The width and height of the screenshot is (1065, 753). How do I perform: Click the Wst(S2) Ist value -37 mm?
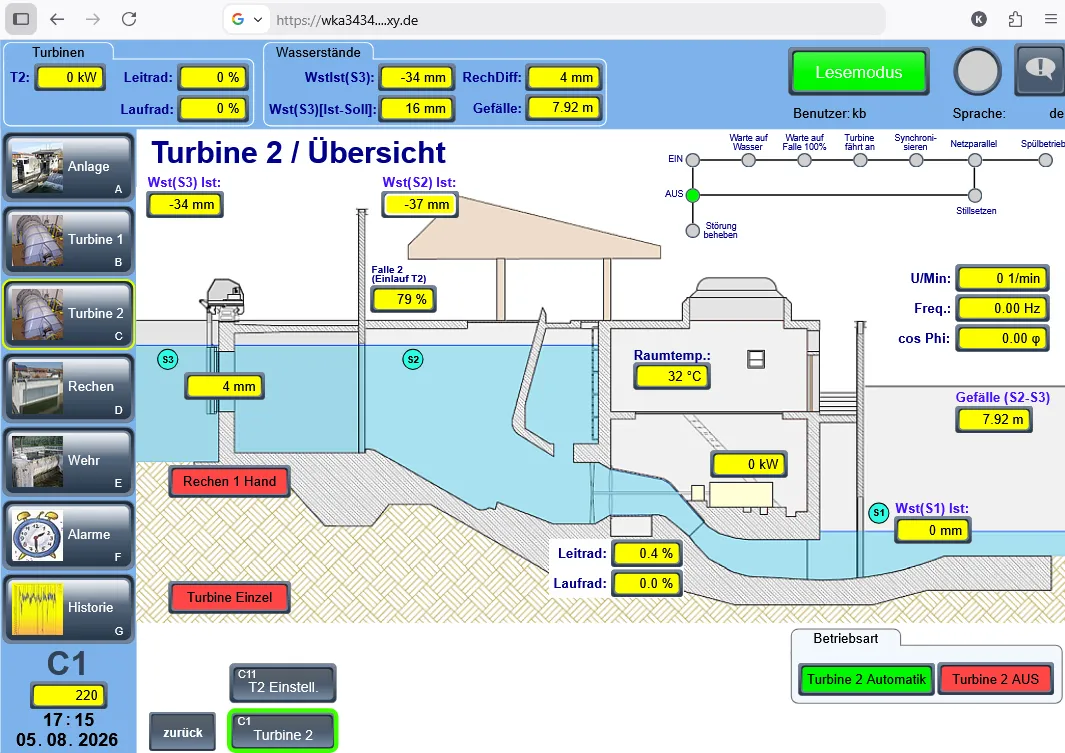(x=420, y=204)
